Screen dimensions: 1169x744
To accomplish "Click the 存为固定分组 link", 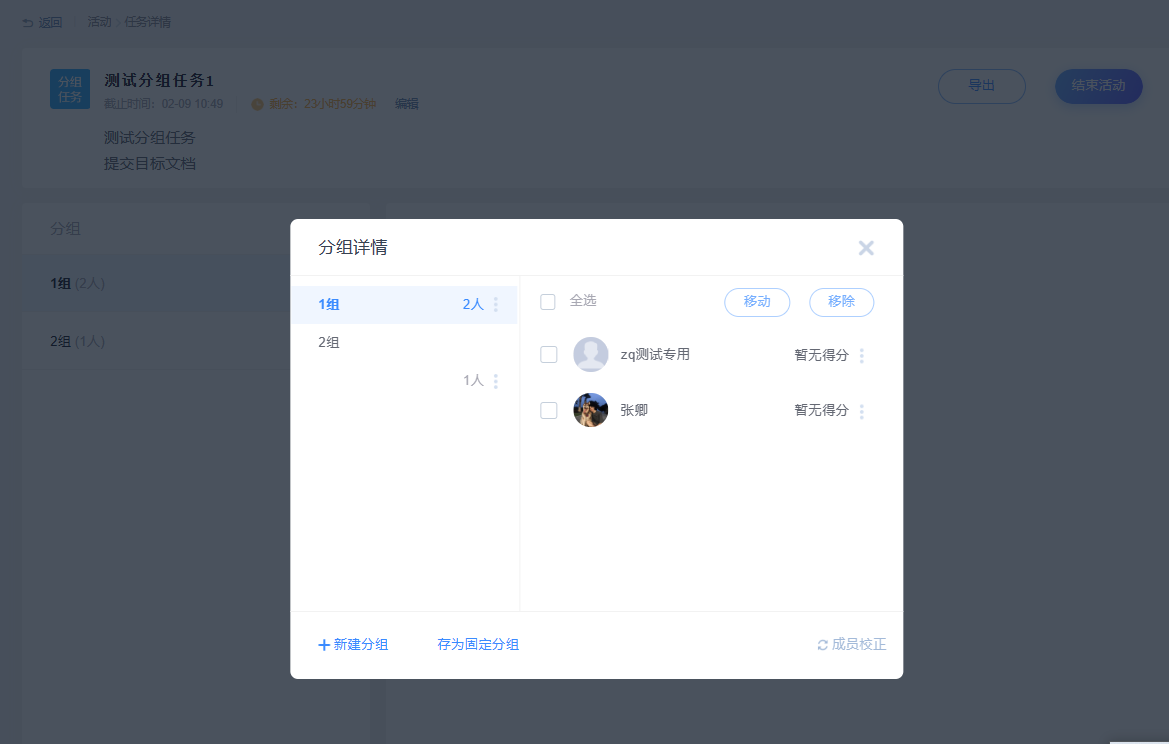I will tap(478, 645).
